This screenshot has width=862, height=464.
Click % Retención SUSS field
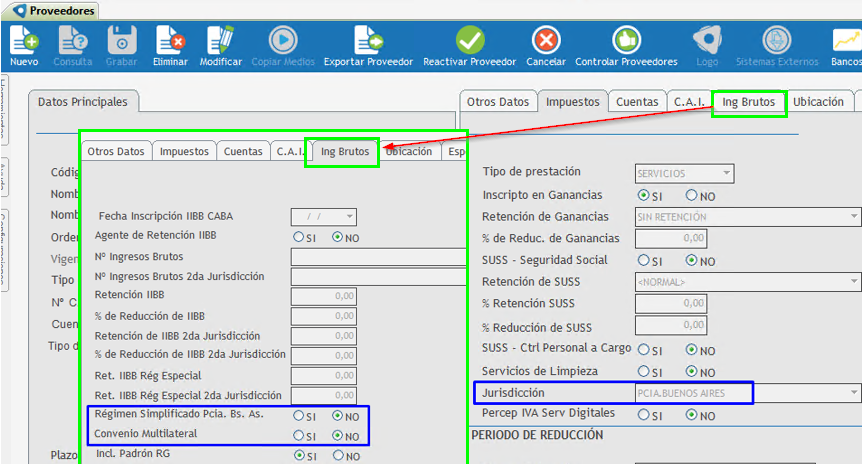(x=671, y=303)
